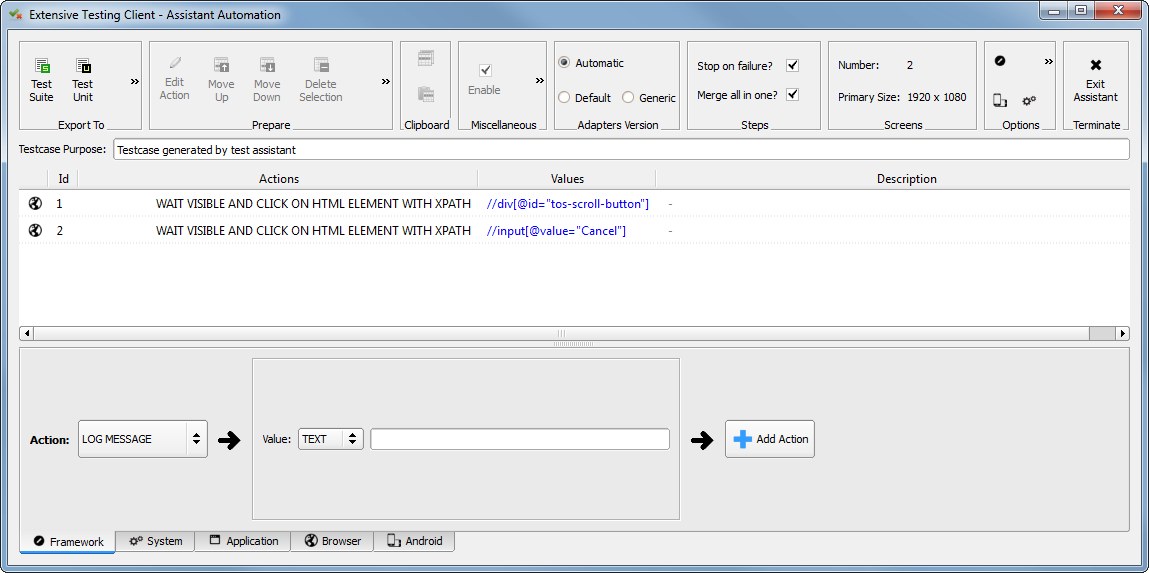Toggle Merge all in one checkbox
This screenshot has height=573, width=1149.
click(792, 95)
